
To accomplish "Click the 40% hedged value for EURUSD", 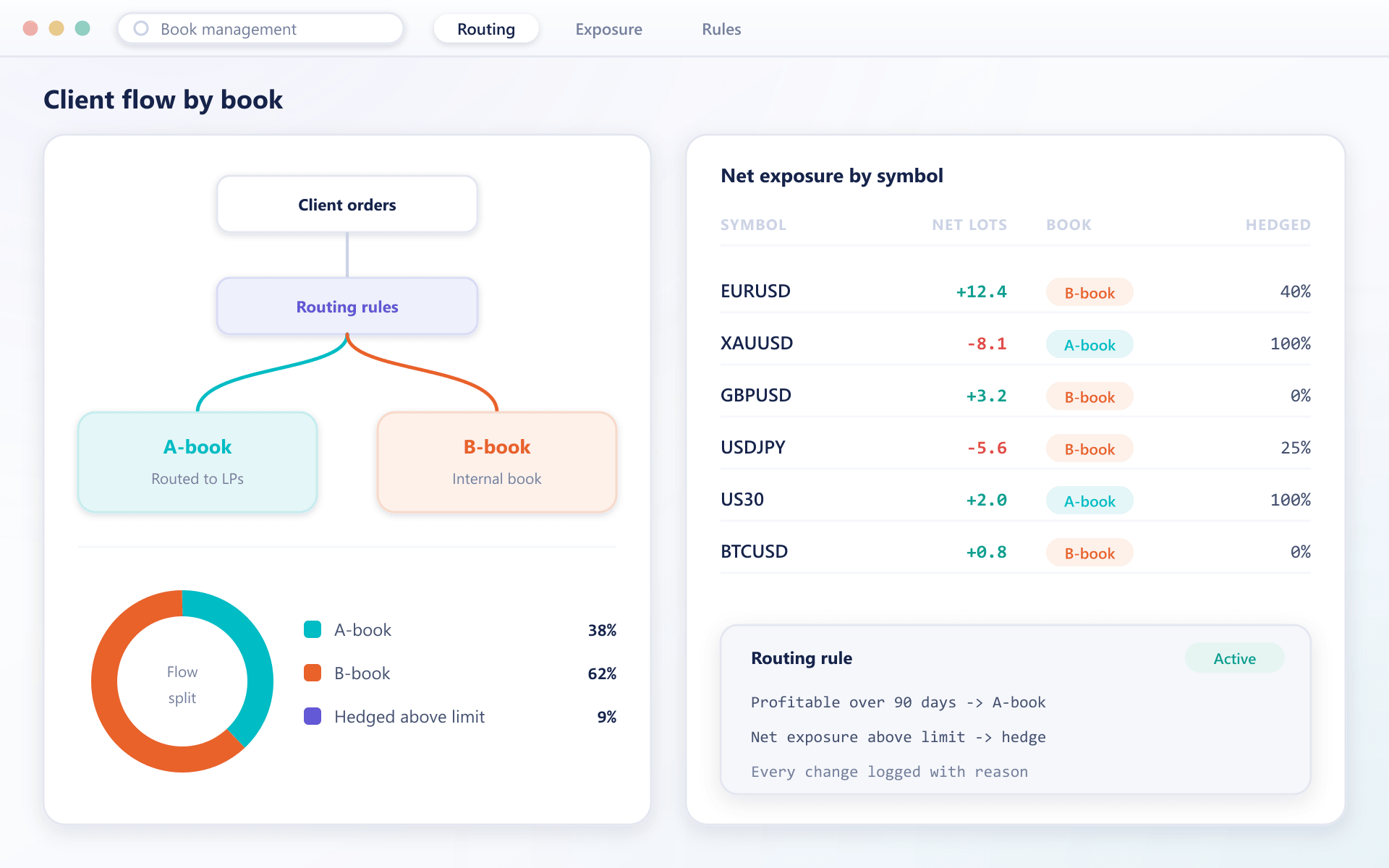I will point(1295,292).
